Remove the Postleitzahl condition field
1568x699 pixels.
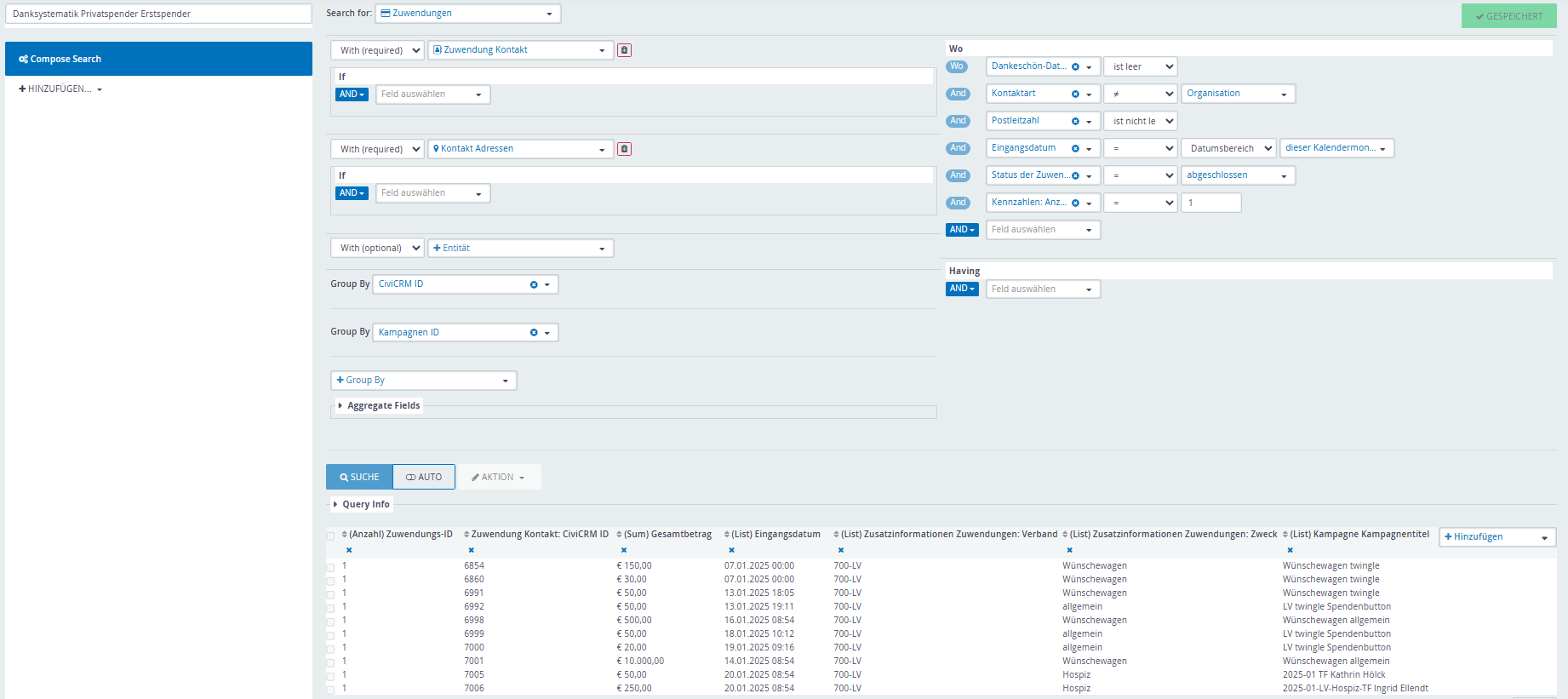pos(1075,122)
